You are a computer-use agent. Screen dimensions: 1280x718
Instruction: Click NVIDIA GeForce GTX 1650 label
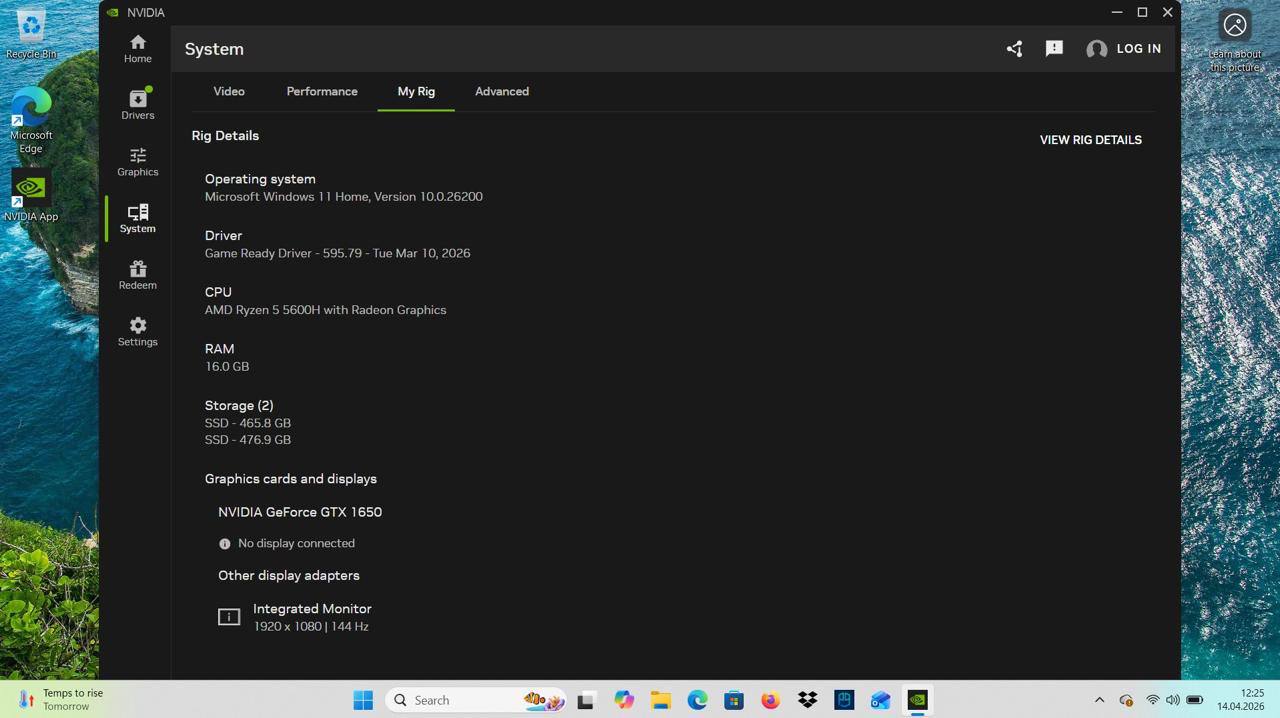click(300, 512)
